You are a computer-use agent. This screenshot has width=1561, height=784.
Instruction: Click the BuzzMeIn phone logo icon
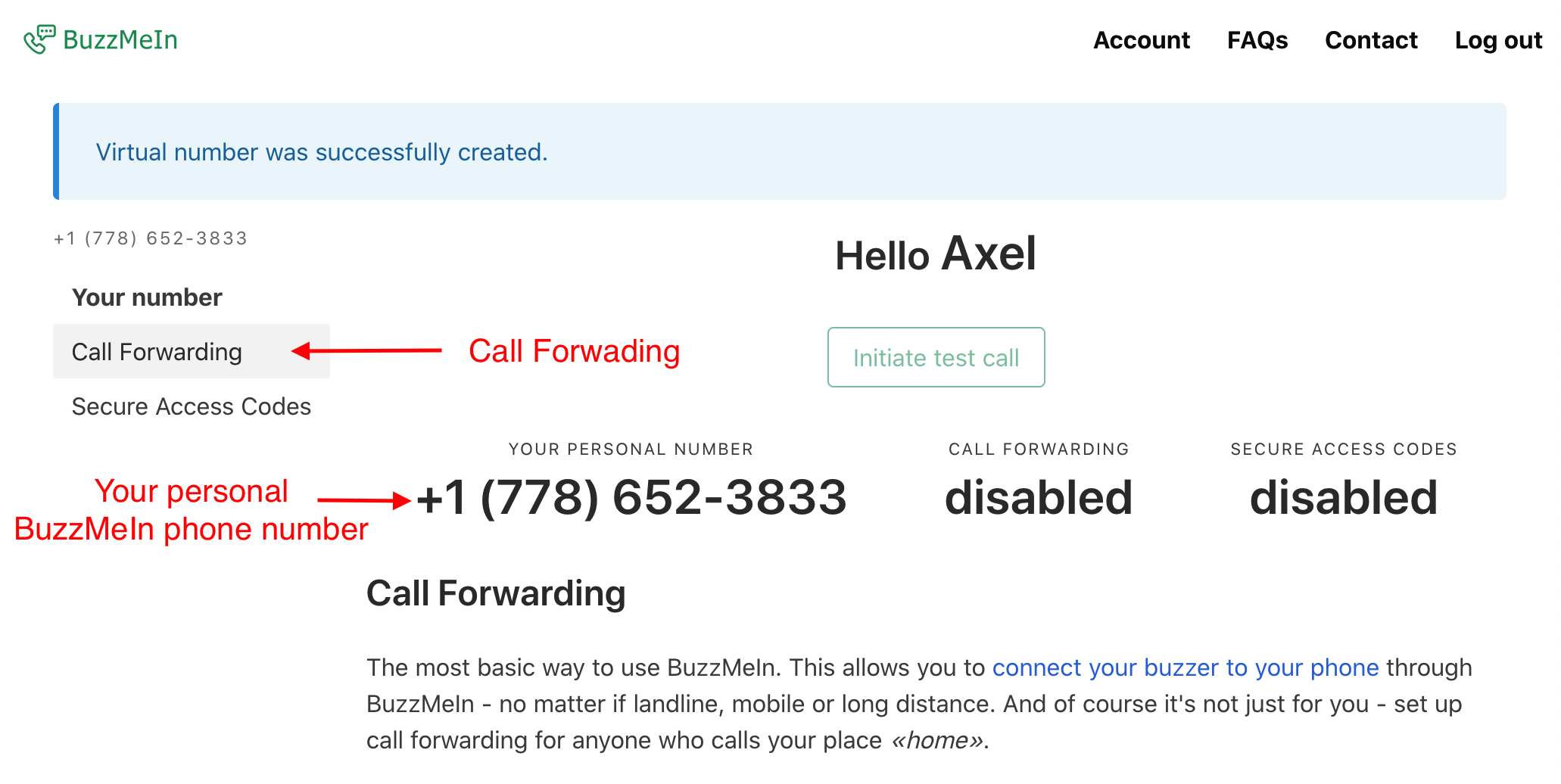click(39, 39)
